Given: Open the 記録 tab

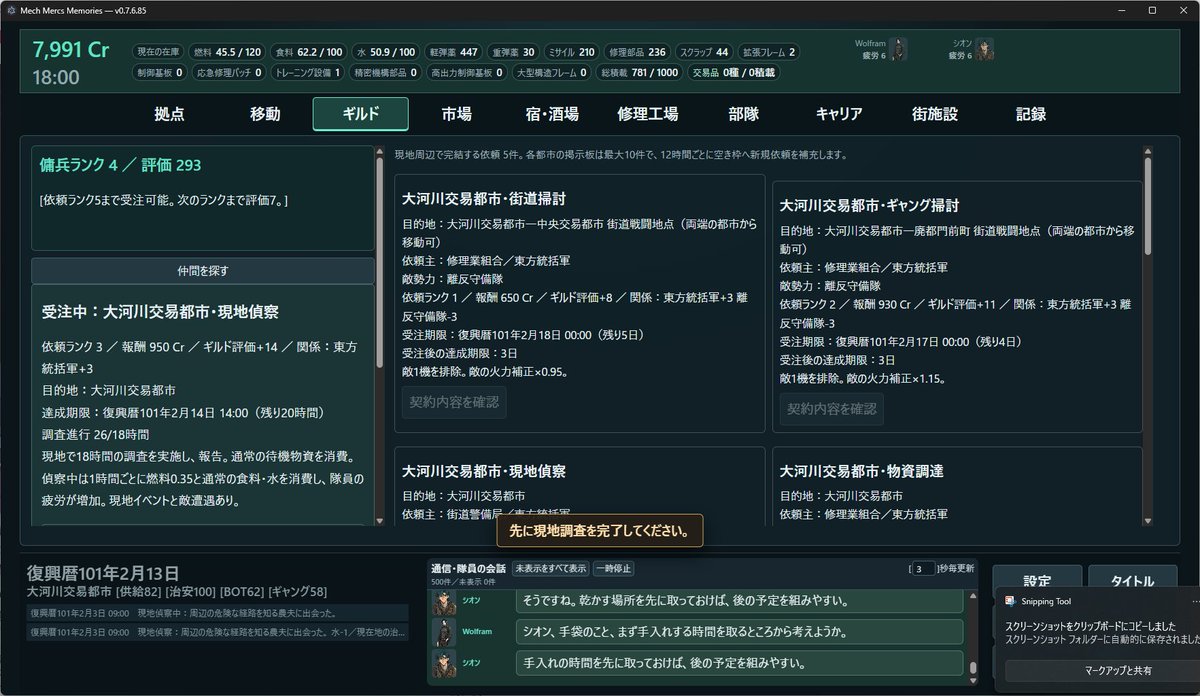Looking at the screenshot, I should 1031,114.
